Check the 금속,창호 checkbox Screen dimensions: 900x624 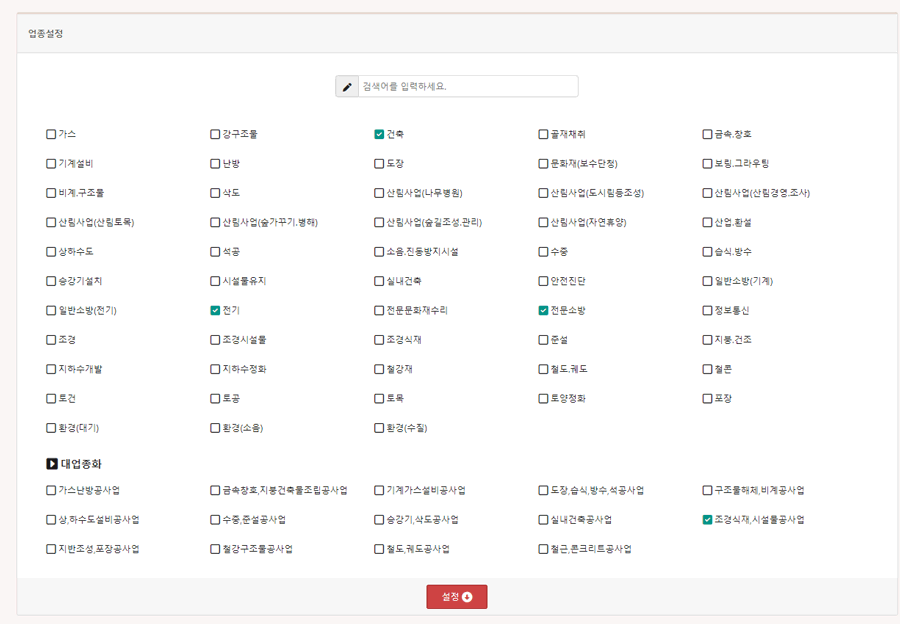tap(707, 134)
